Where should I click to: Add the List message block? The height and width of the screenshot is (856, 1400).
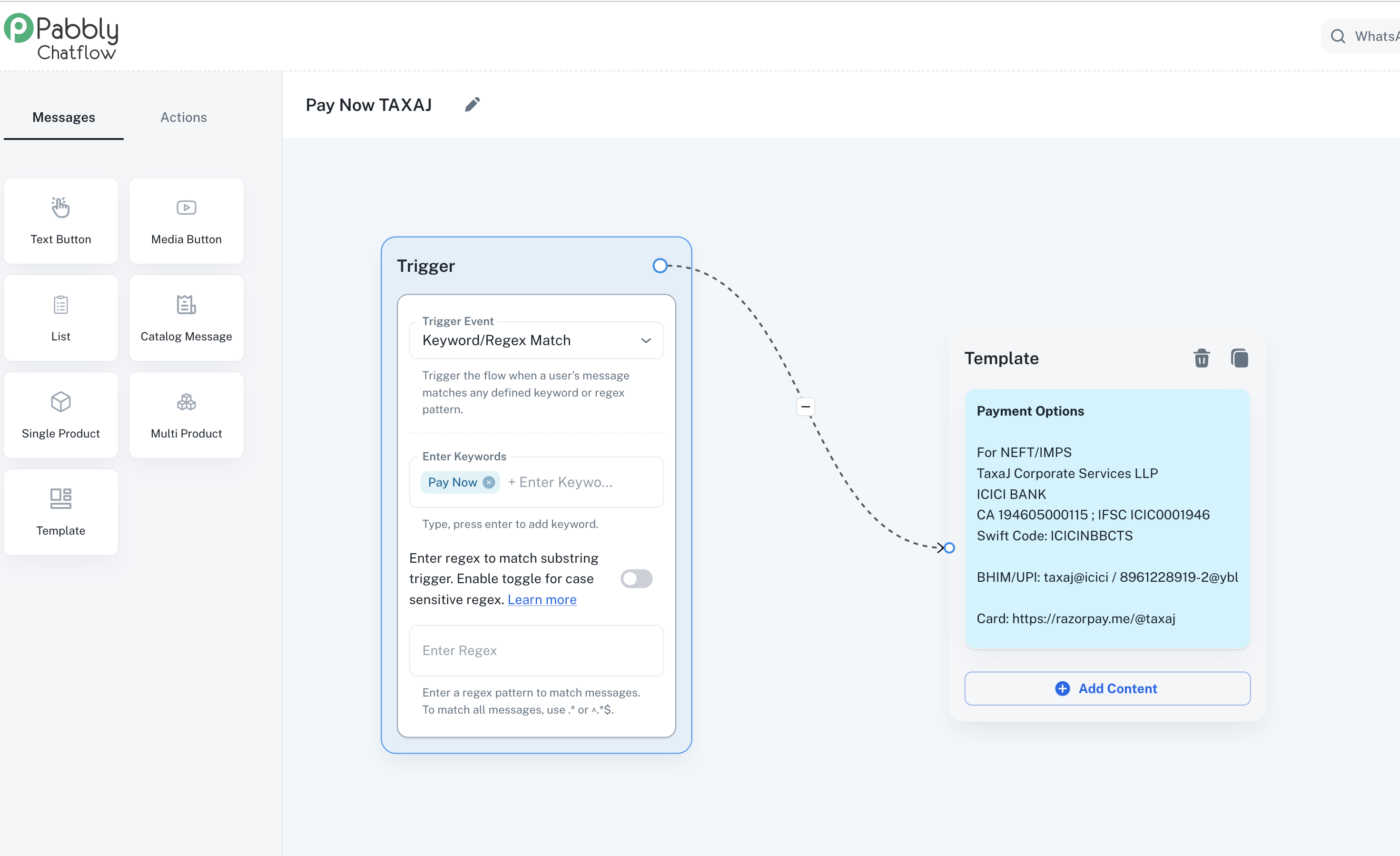point(61,318)
